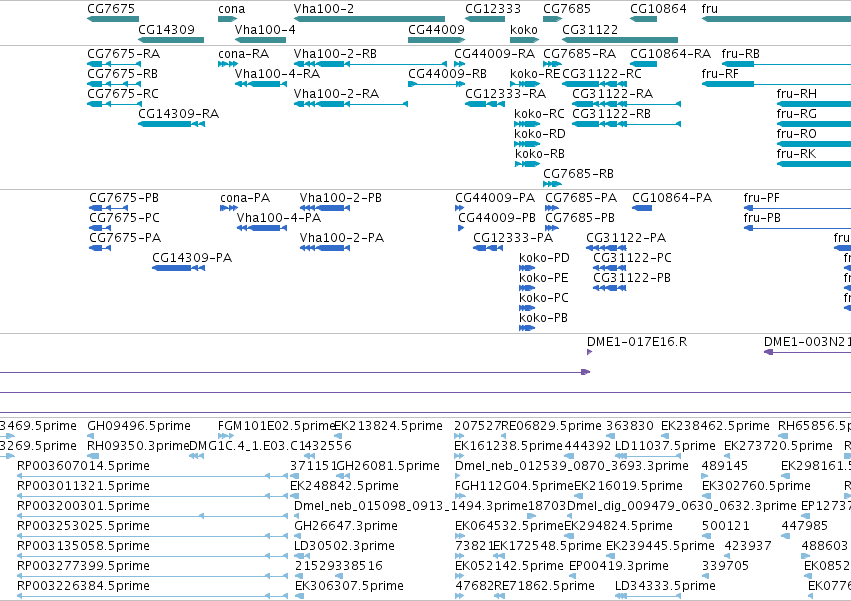This screenshot has width=851, height=601.
Task: Select the fru gene feature
Action: (776, 19)
